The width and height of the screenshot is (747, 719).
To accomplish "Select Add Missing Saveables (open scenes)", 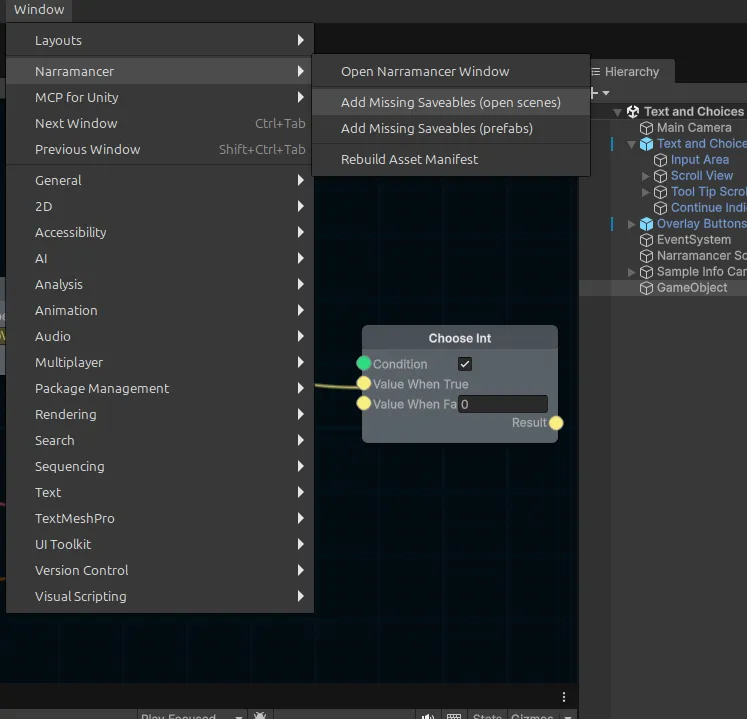I will pos(451,102).
